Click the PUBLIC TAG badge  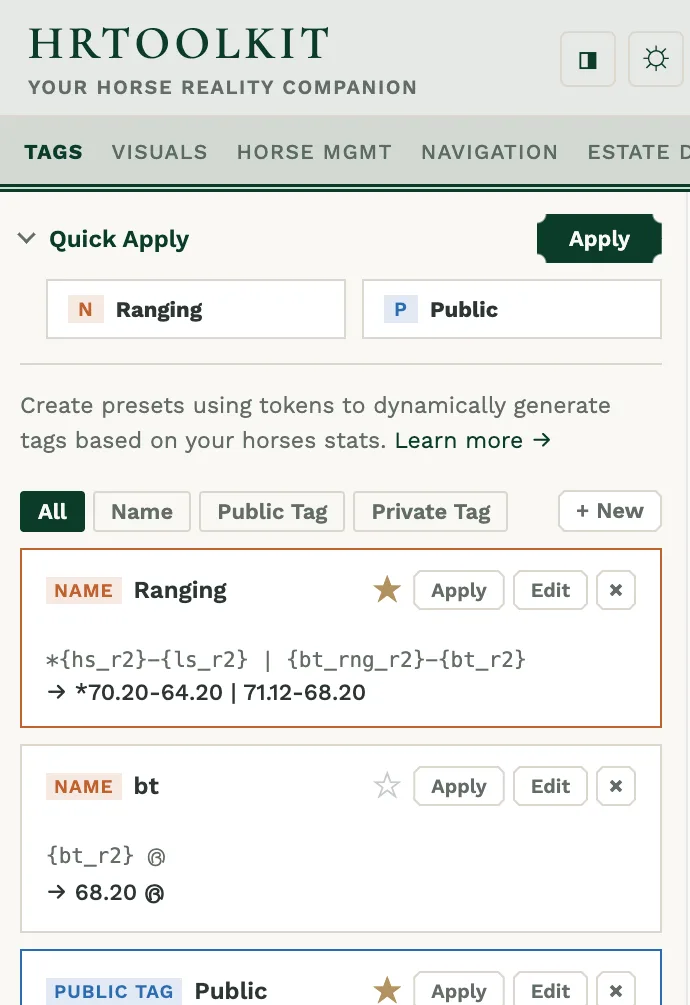click(x=113, y=991)
